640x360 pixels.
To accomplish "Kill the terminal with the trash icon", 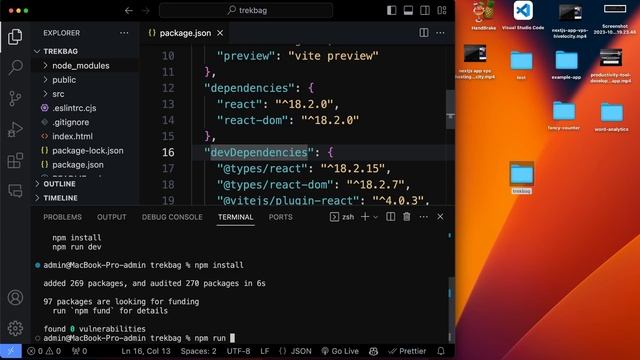I will [407, 217].
